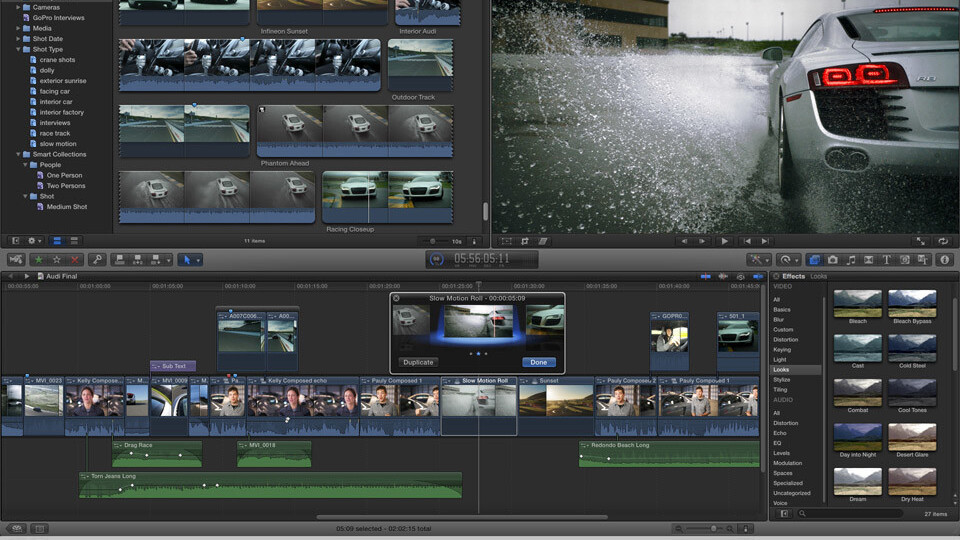960x540 pixels.
Task: Expand the Shot Date folder
Action: point(19,39)
